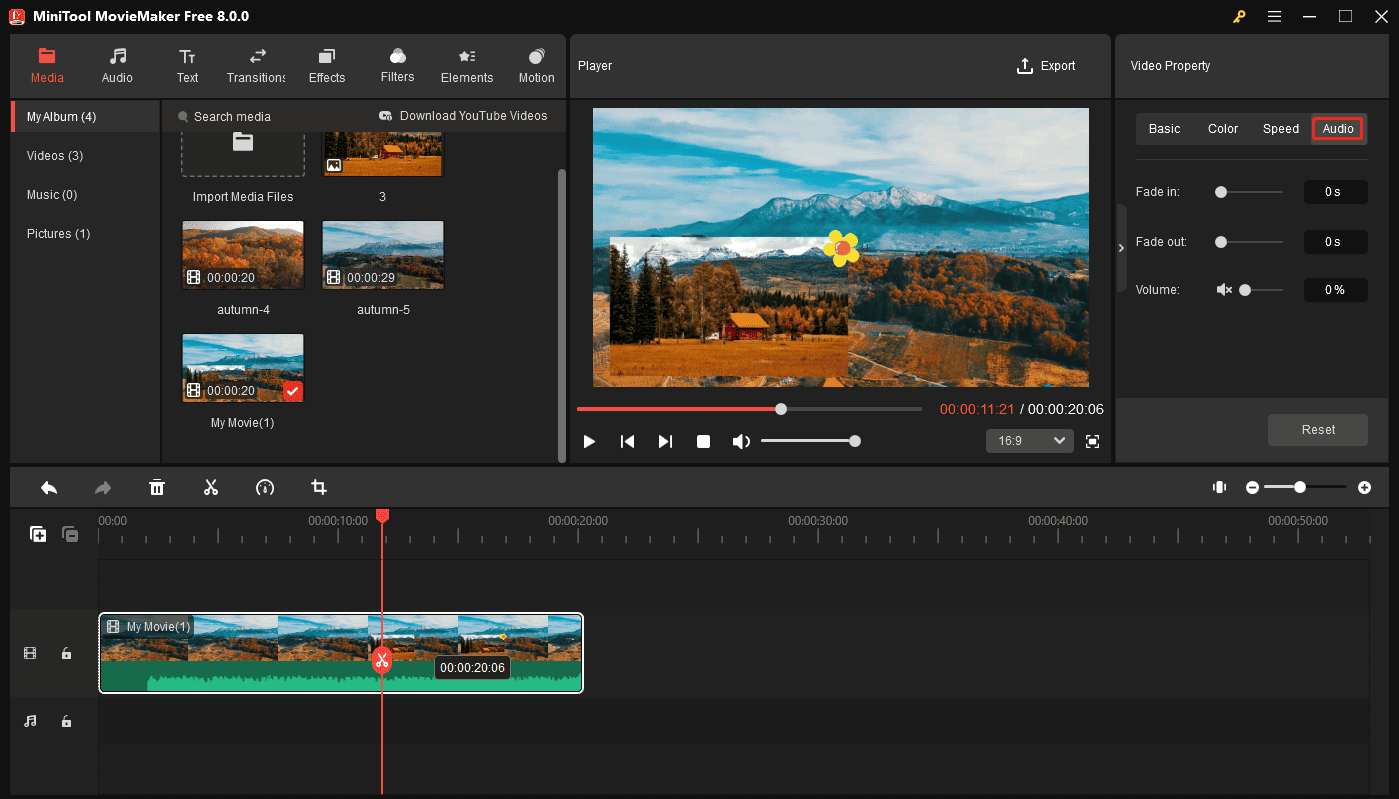The height and width of the screenshot is (799, 1399).
Task: Toggle lock on the music track
Action: coord(66,721)
